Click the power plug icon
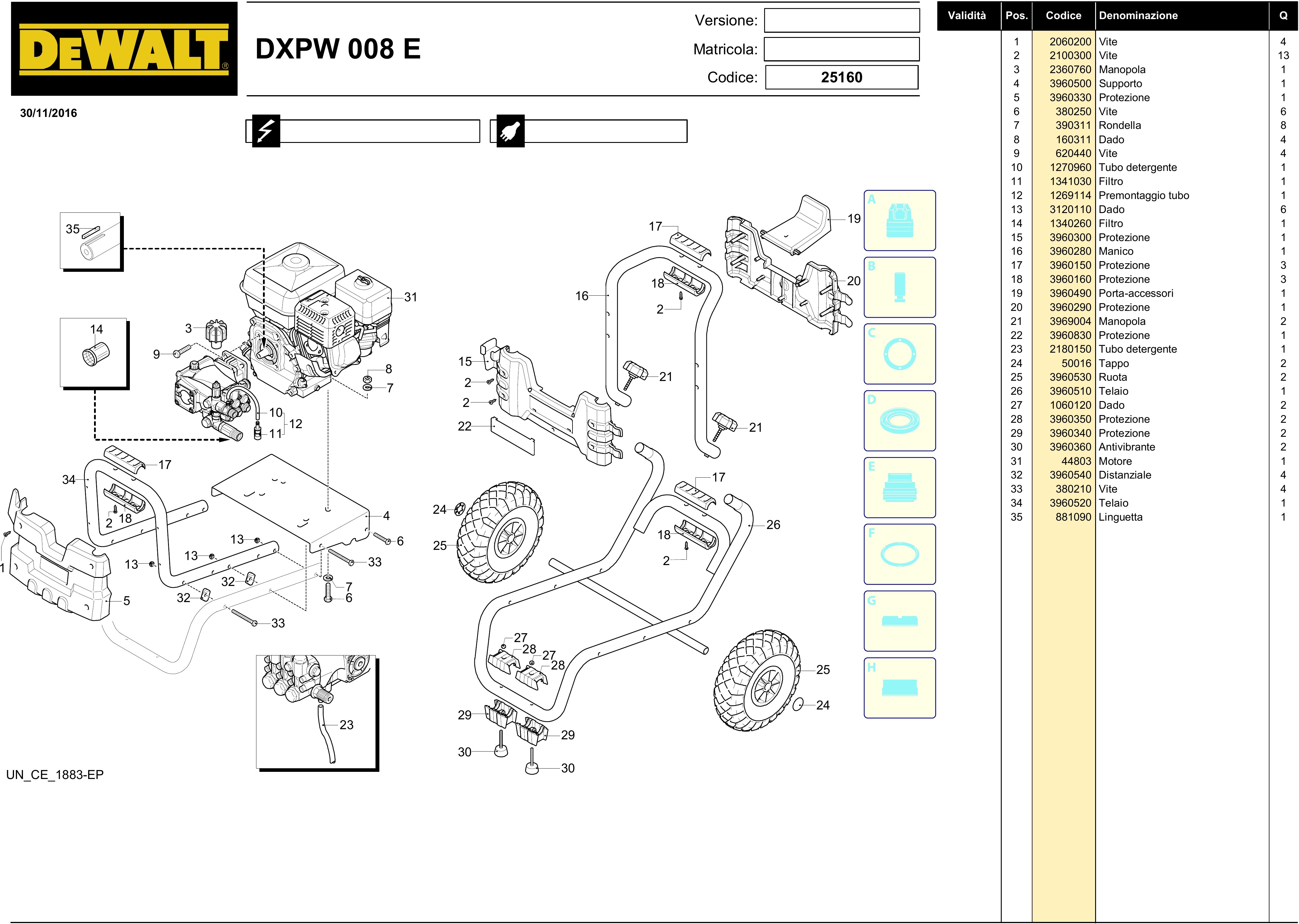The image size is (1299, 924). coord(510,131)
